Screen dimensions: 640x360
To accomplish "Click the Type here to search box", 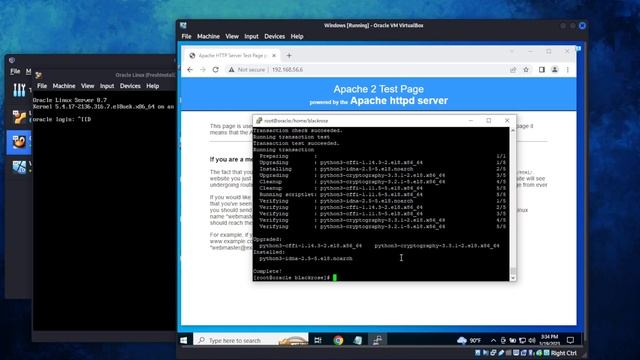I will click(x=251, y=340).
